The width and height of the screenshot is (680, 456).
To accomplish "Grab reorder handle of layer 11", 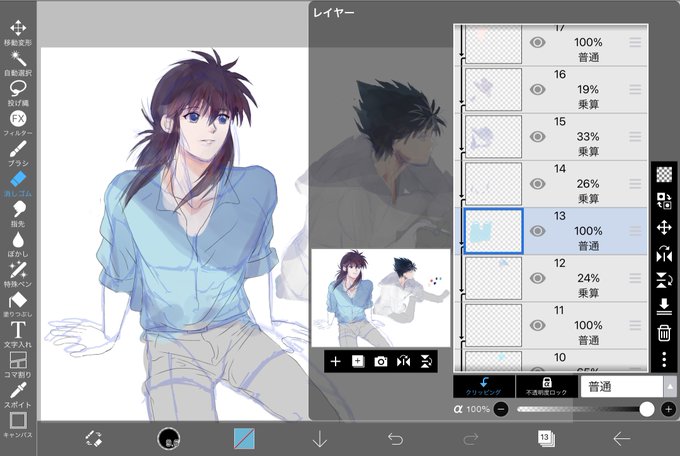I will click(635, 325).
